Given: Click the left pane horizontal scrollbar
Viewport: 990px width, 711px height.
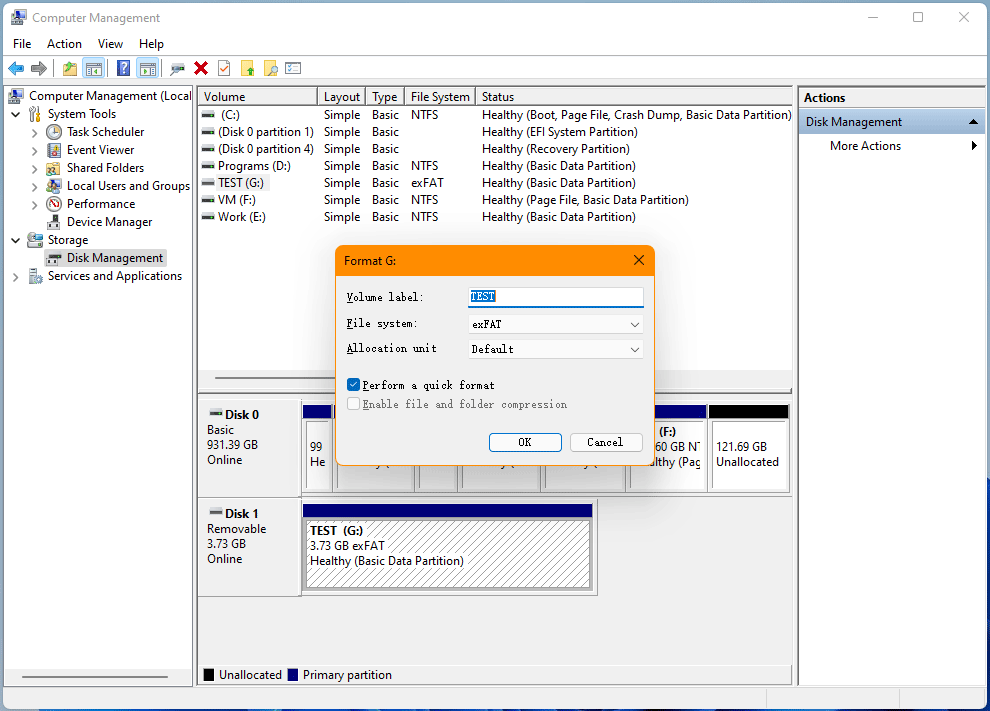Looking at the screenshot, I should (x=95, y=677).
